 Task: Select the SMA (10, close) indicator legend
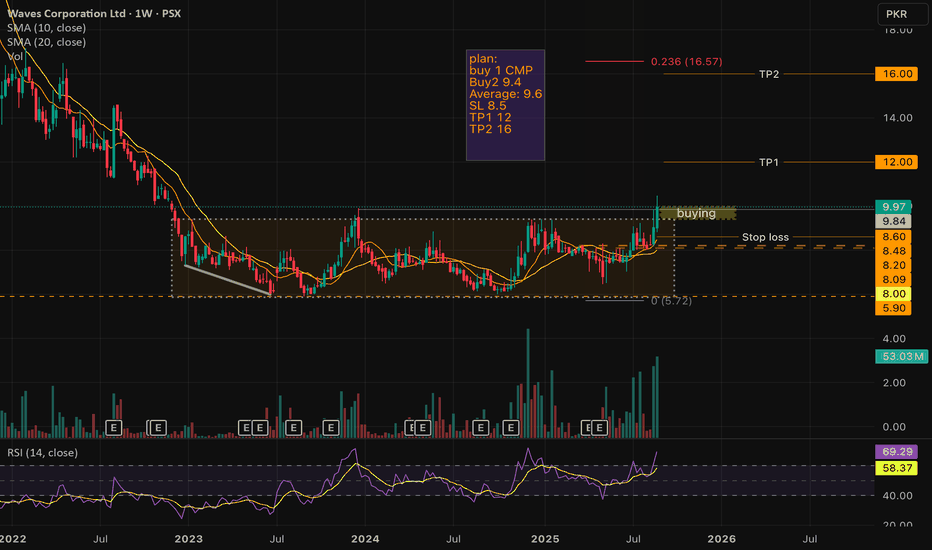46,28
